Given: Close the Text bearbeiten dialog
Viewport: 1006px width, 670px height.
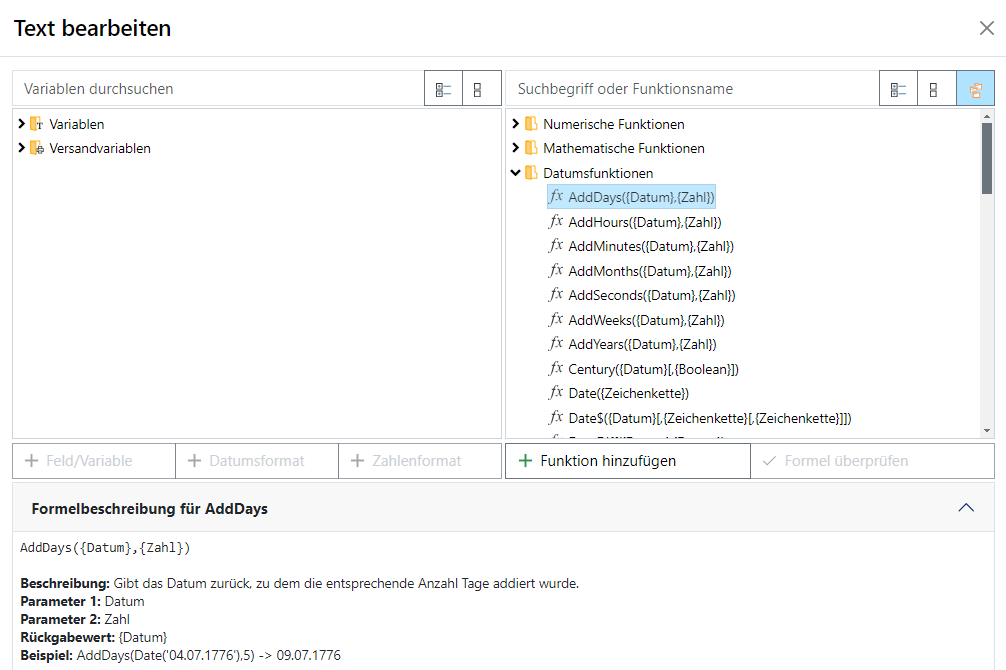Looking at the screenshot, I should click(986, 28).
